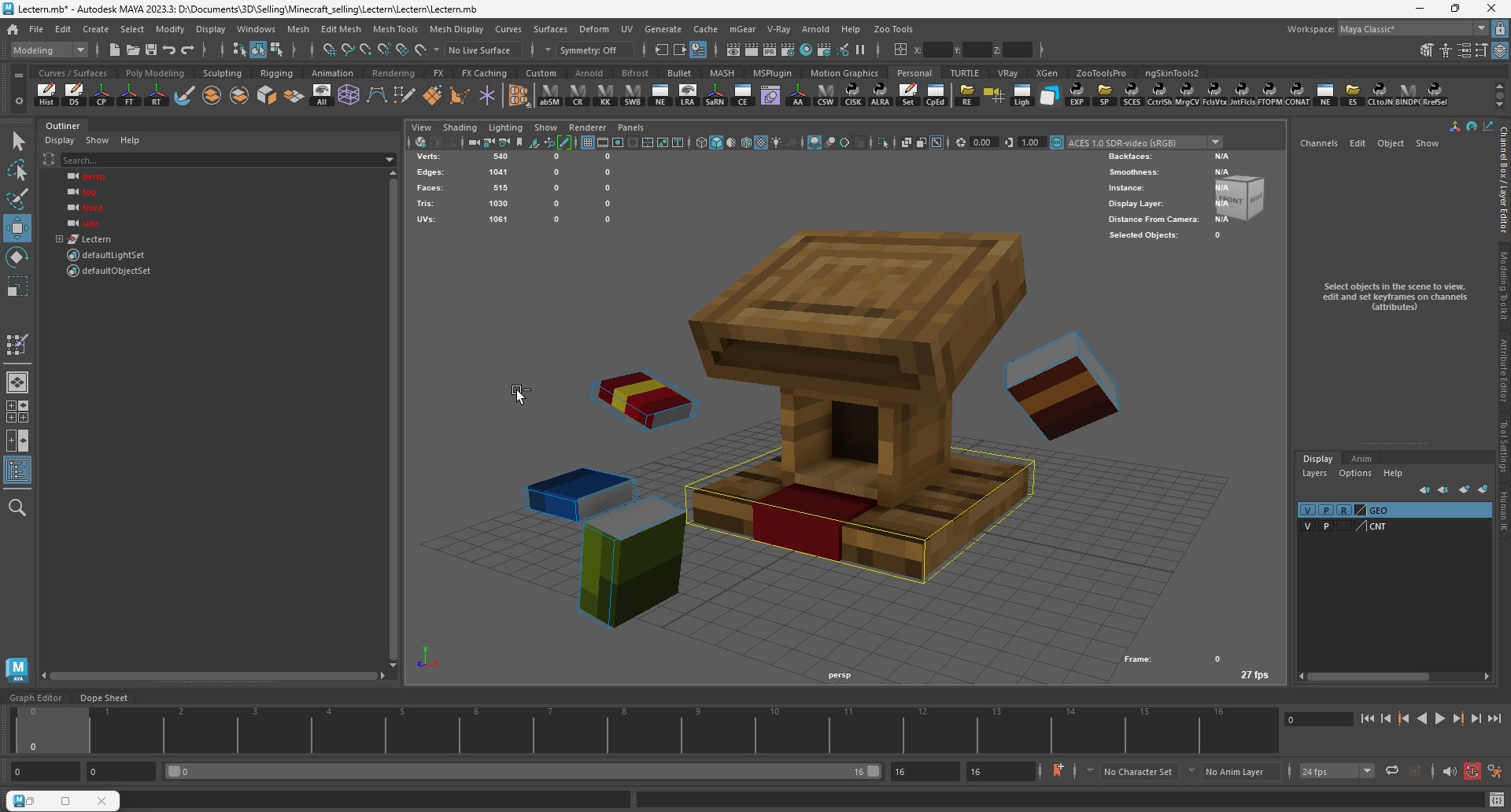Click the layer editor horizontal scrollbar
The height and width of the screenshot is (812, 1511).
(x=1368, y=676)
